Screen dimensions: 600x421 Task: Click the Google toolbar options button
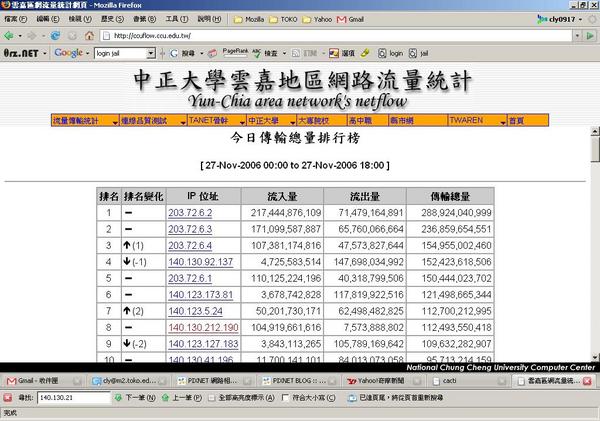coord(342,53)
